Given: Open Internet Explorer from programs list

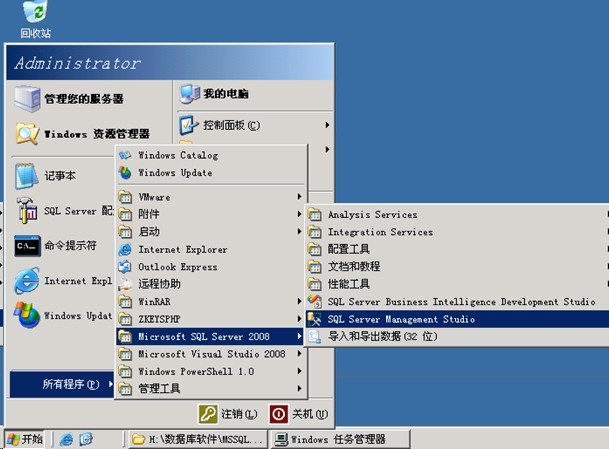Looking at the screenshot, I should pos(181,249).
